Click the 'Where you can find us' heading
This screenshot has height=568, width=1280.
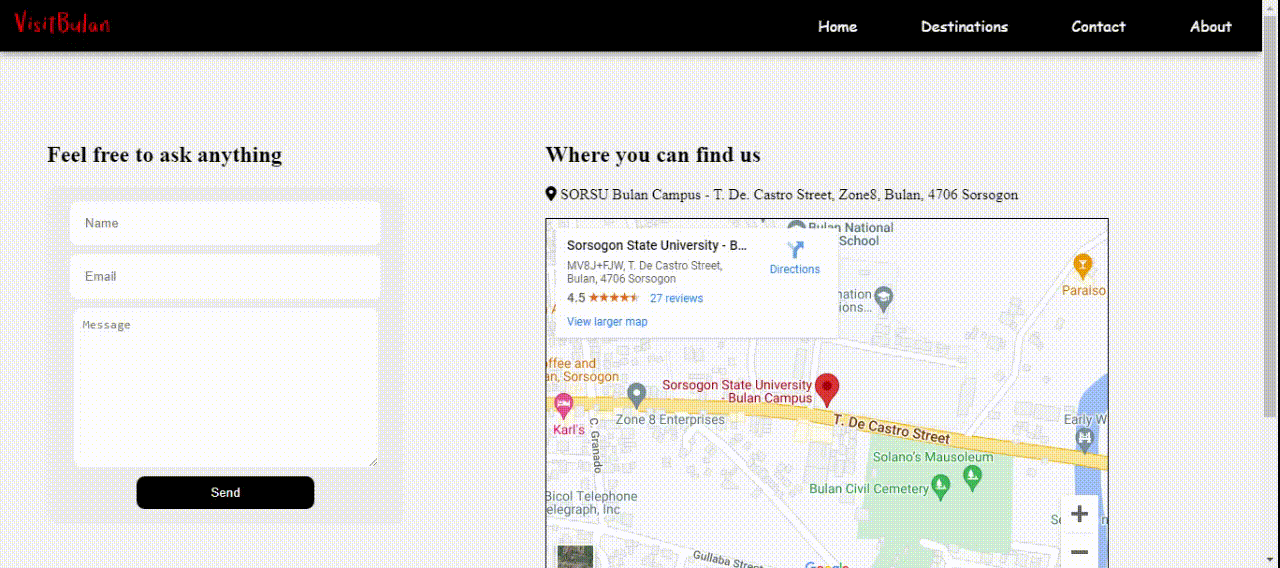point(653,155)
